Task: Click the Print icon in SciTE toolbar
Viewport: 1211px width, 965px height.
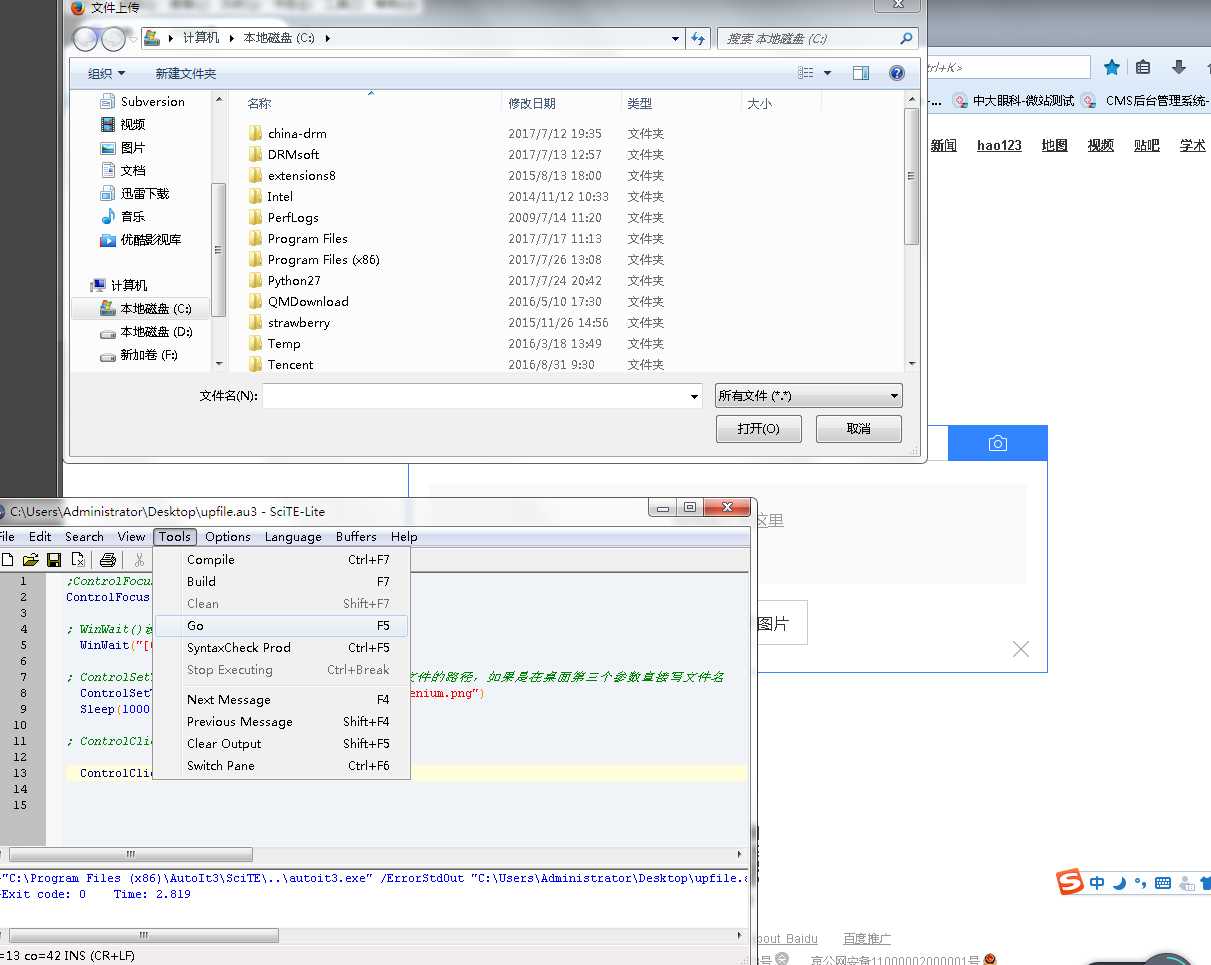Action: click(x=108, y=560)
